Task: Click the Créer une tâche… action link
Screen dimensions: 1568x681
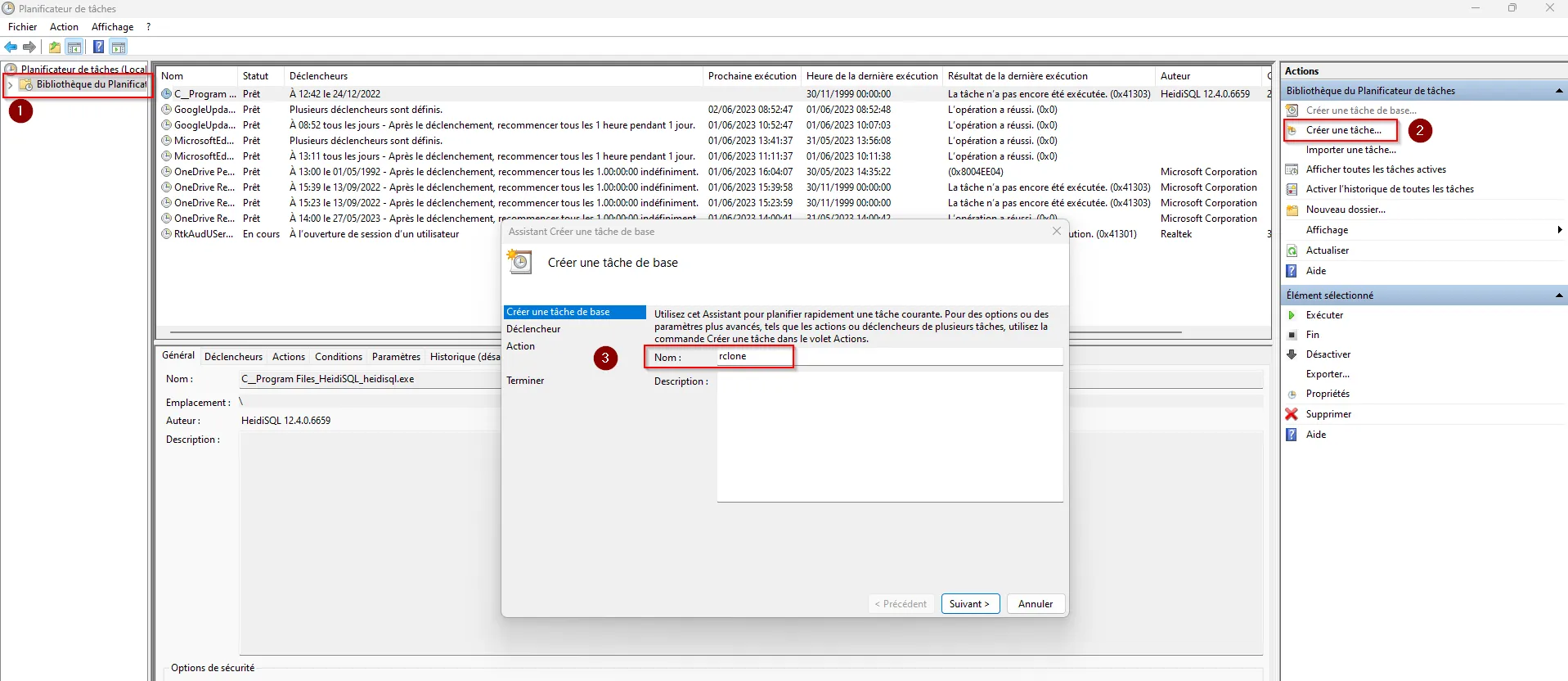Action: point(1343,130)
